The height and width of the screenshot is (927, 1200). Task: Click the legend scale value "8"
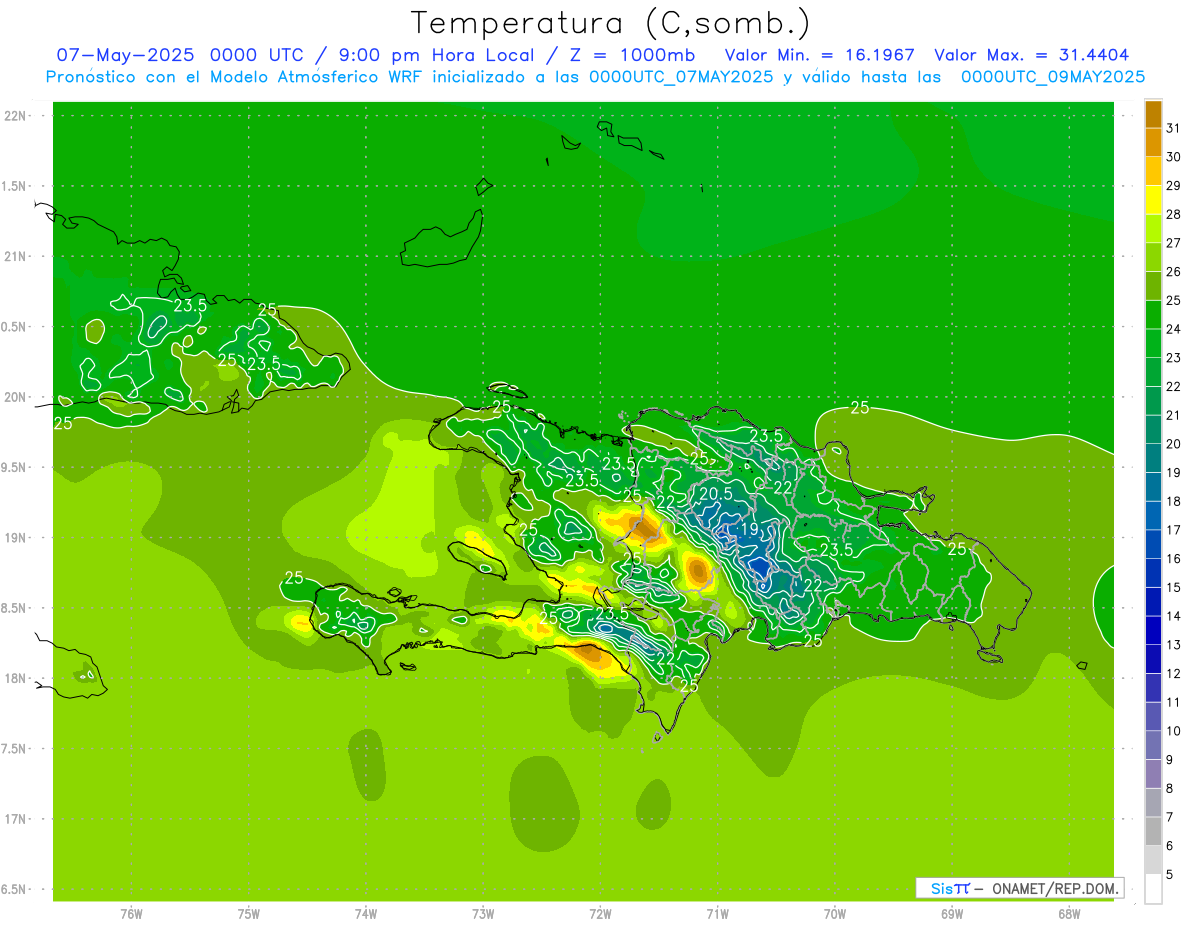pos(1170,788)
